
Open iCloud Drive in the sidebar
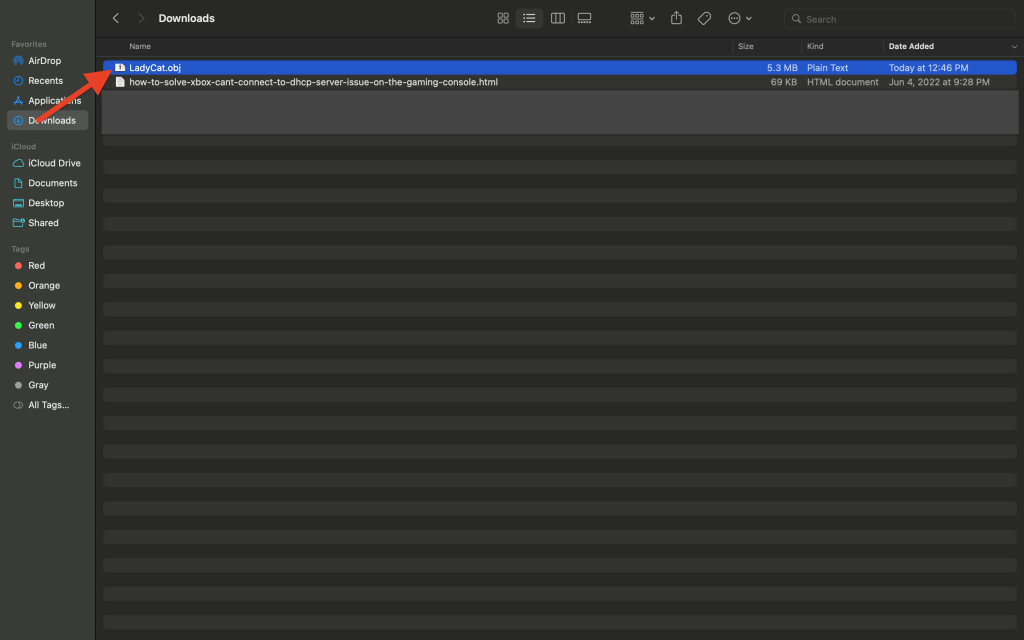[54, 163]
